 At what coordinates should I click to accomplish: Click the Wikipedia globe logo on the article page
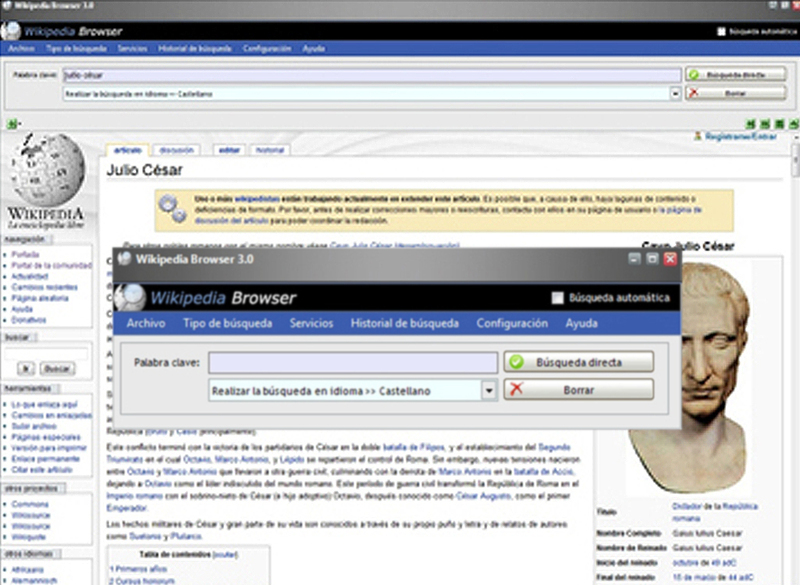click(x=46, y=170)
